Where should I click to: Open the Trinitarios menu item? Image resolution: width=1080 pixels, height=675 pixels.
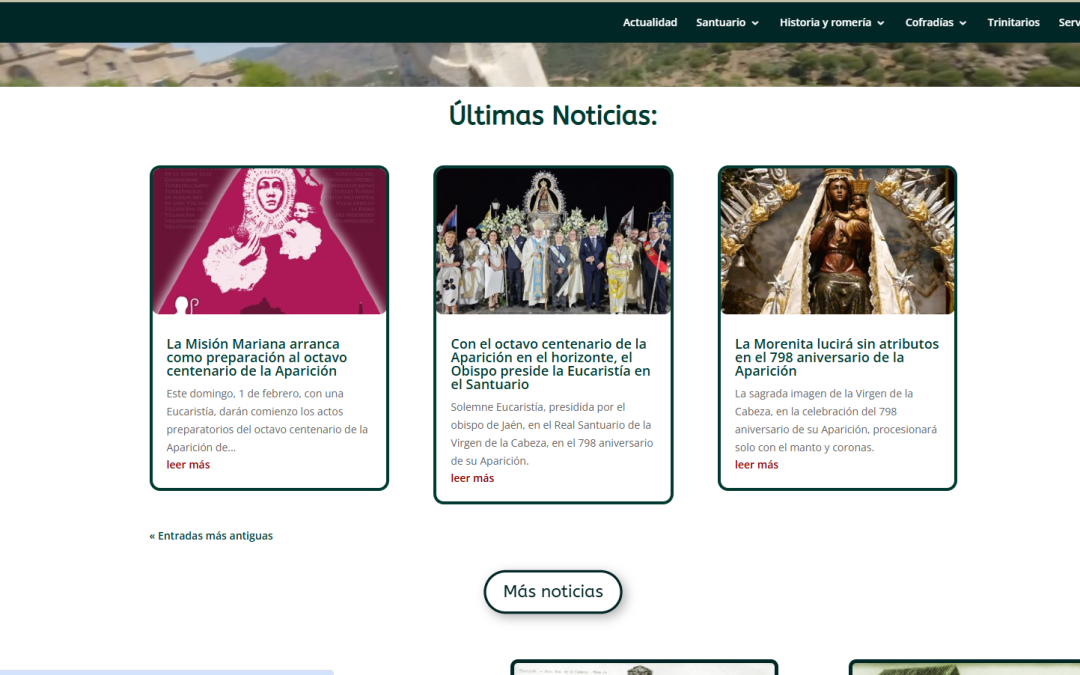pos(1013,22)
